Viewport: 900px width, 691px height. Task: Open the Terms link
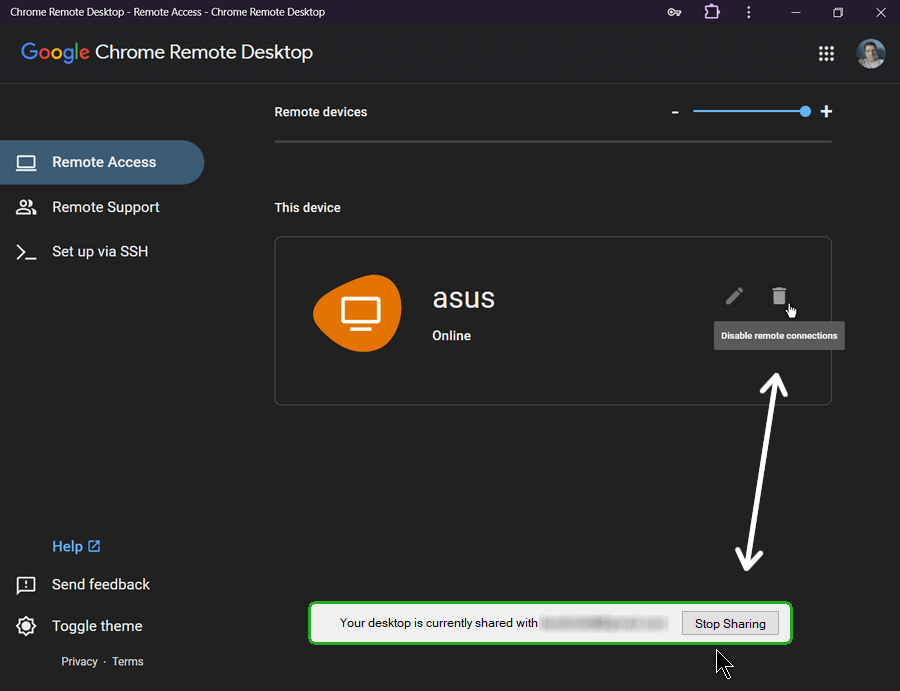pyautogui.click(x=127, y=662)
